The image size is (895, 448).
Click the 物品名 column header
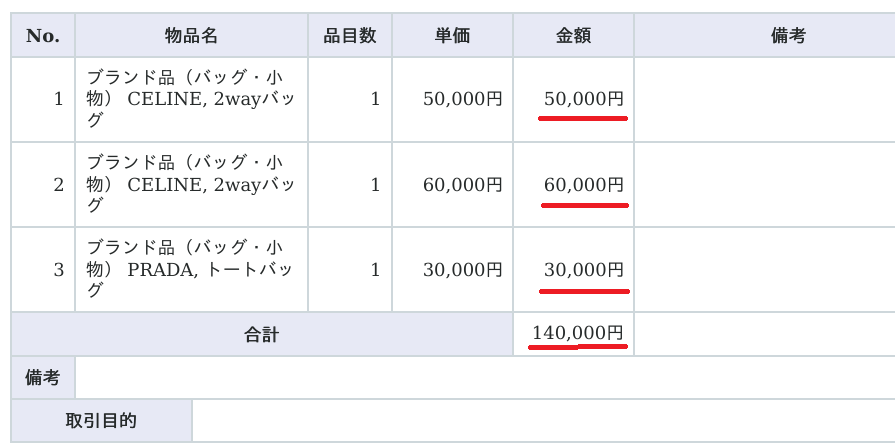point(191,36)
